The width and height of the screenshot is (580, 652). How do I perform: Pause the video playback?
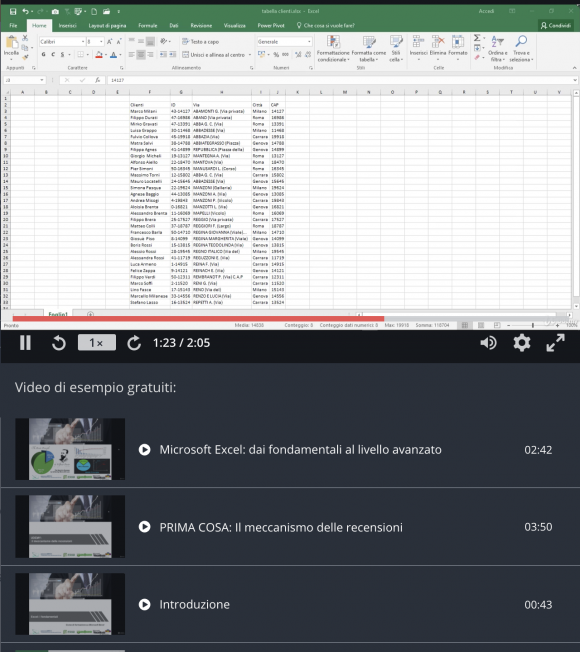point(25,343)
